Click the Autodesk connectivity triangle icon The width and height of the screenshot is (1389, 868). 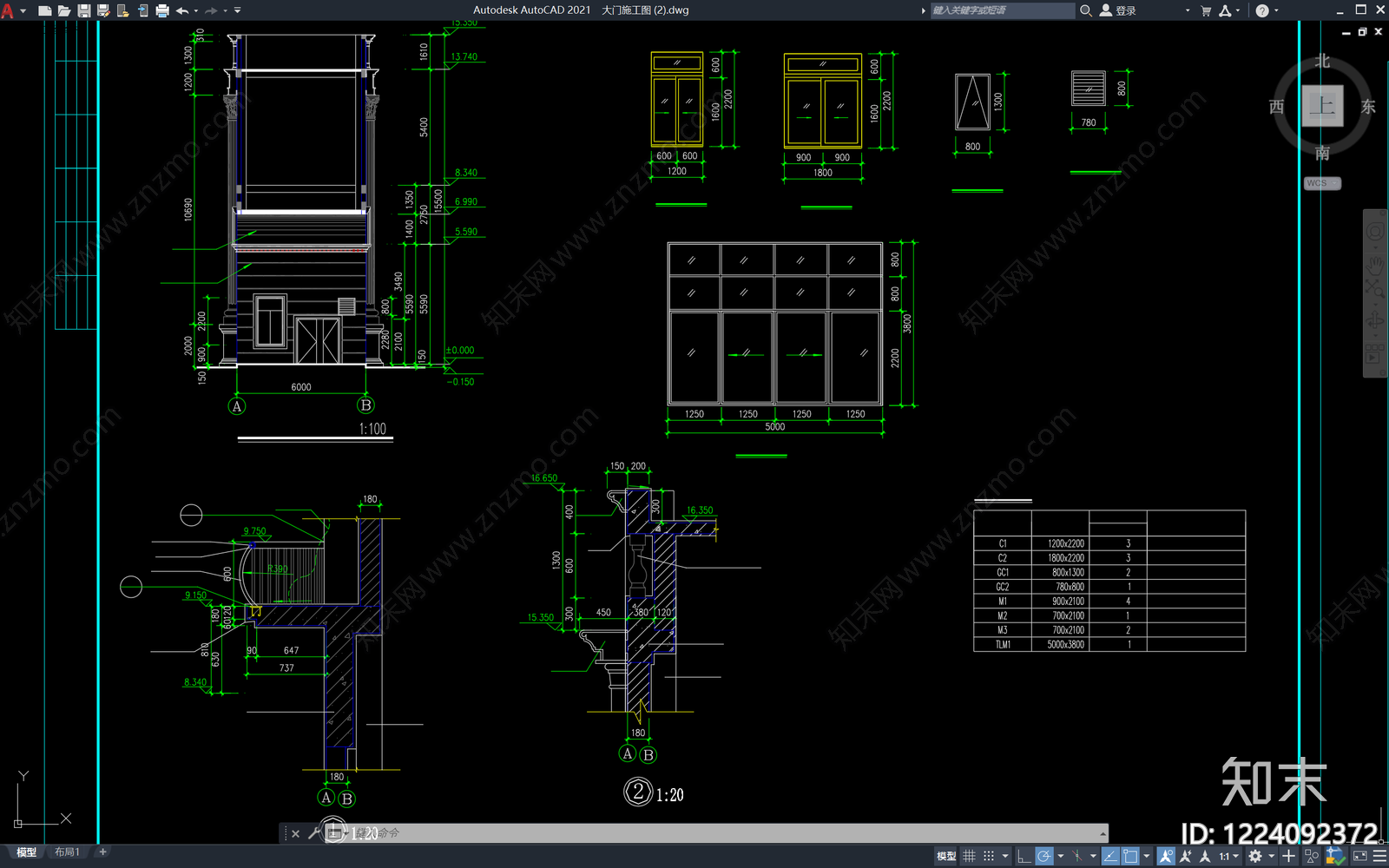click(1225, 10)
